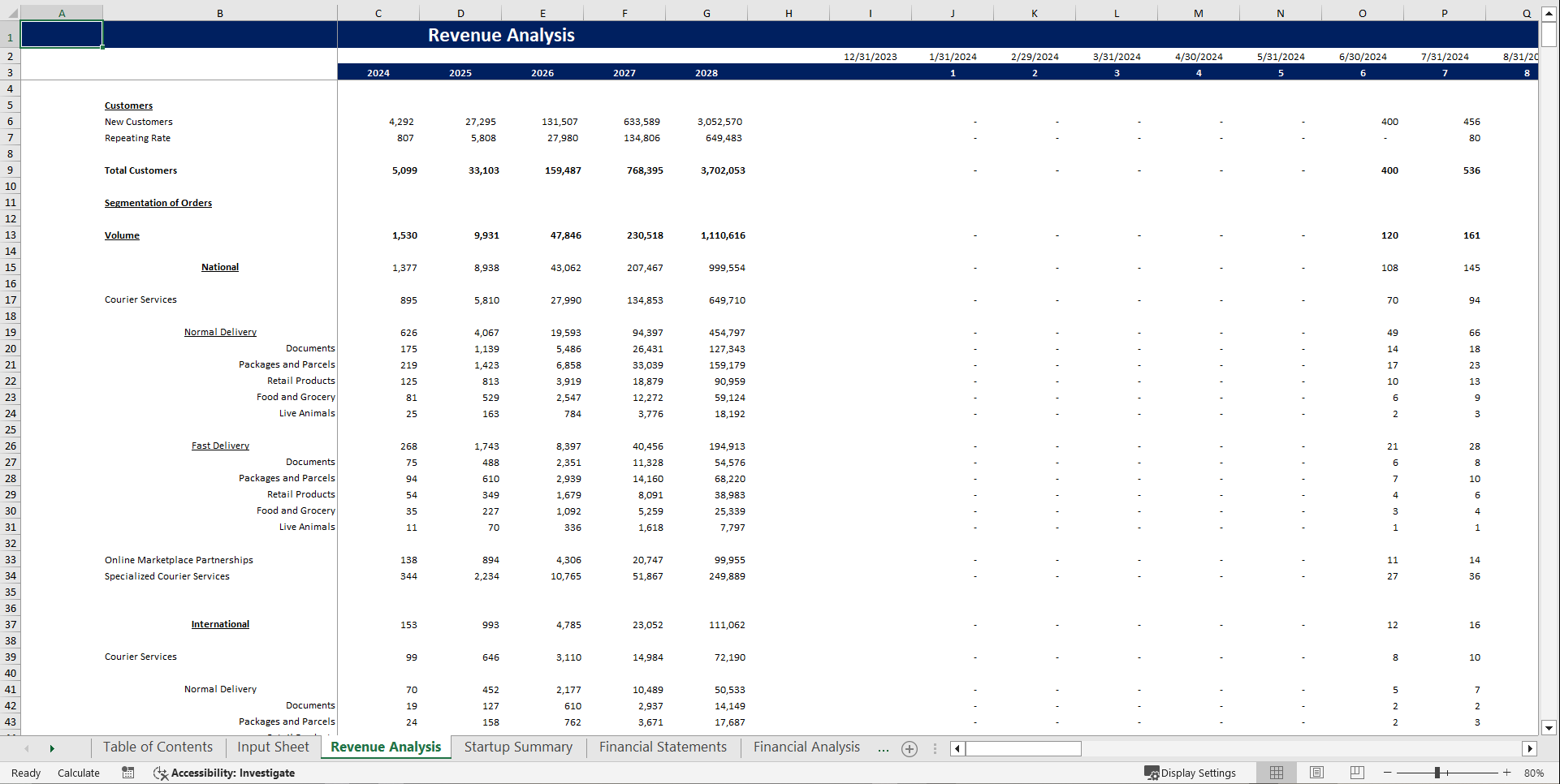Switch to the Financial Statements tab
Viewport: 1560px width, 784px height.
(x=662, y=747)
